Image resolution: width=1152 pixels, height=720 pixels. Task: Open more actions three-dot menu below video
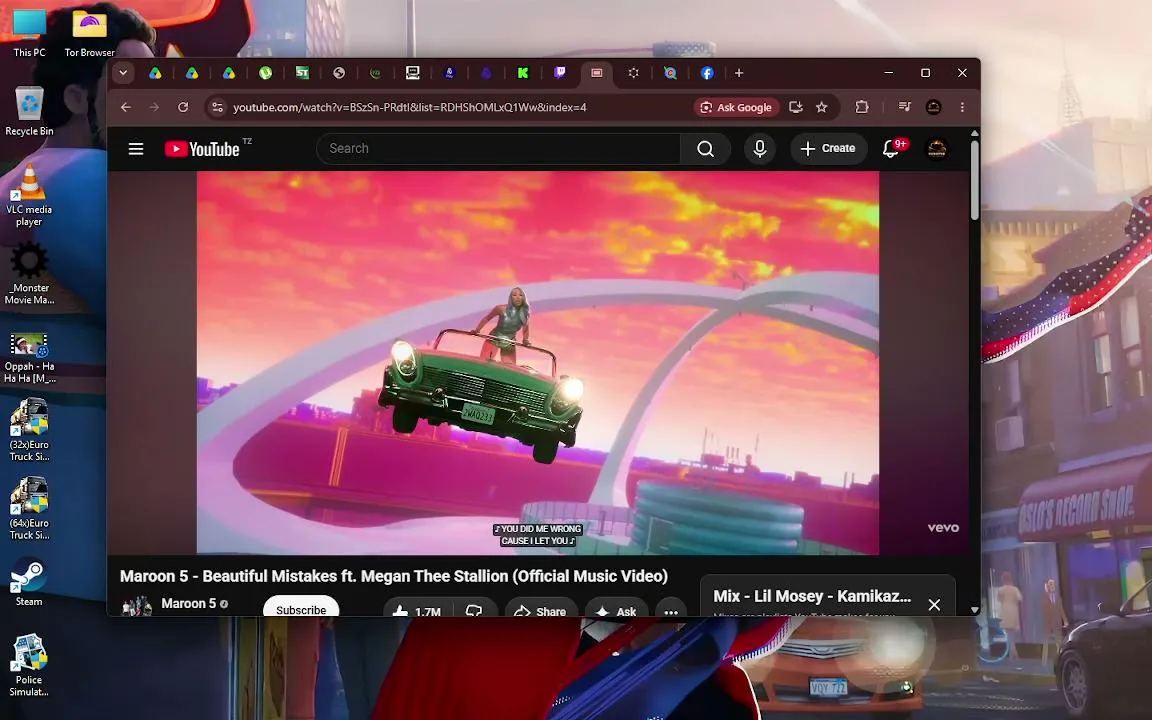click(671, 610)
